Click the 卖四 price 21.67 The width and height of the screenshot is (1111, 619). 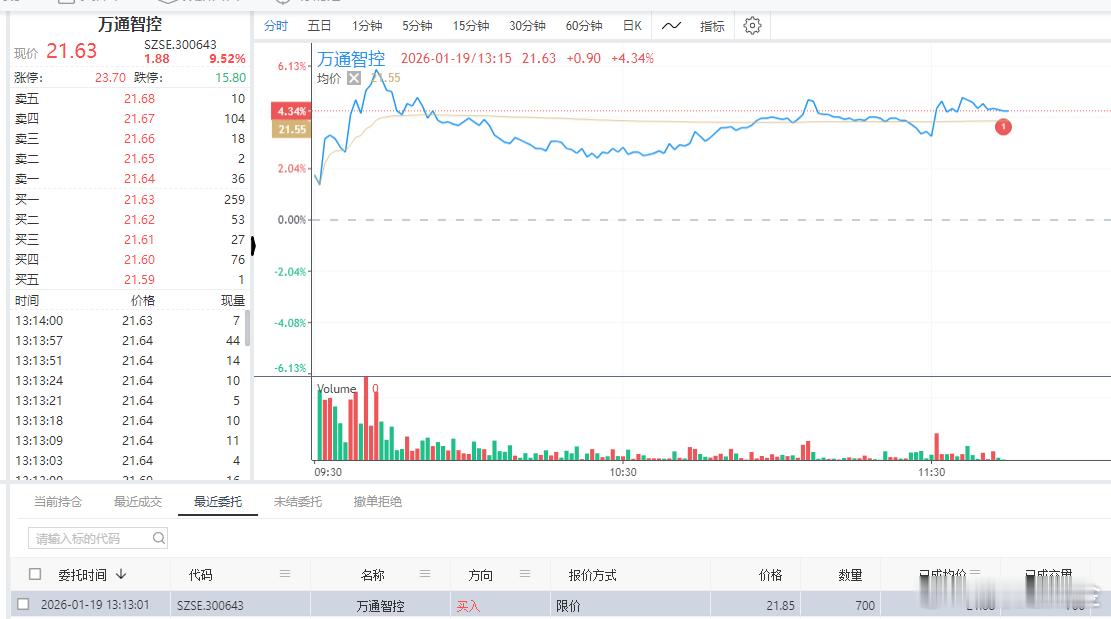click(139, 118)
